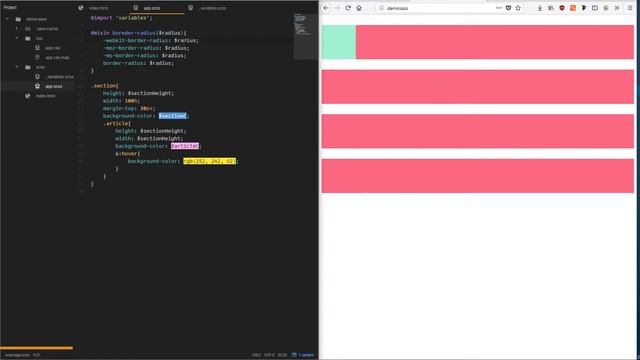
Task: Switch to the index.html editor tab
Action: tap(98, 8)
